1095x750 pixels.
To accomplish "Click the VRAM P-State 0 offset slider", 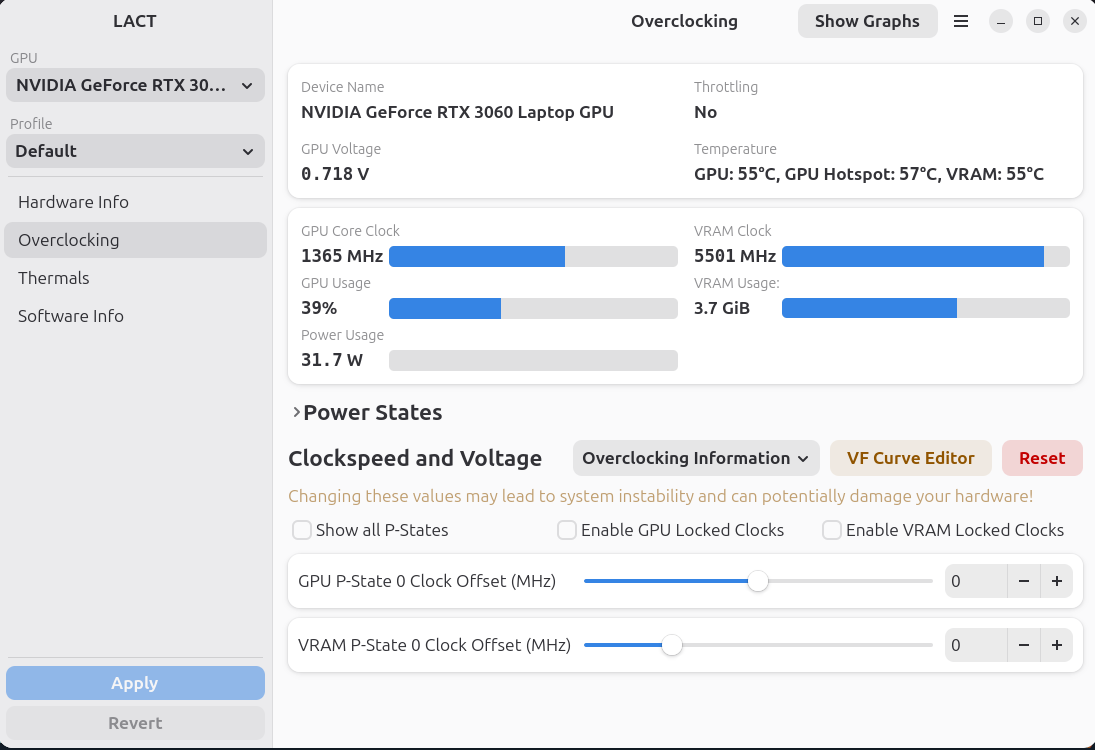I will click(758, 645).
